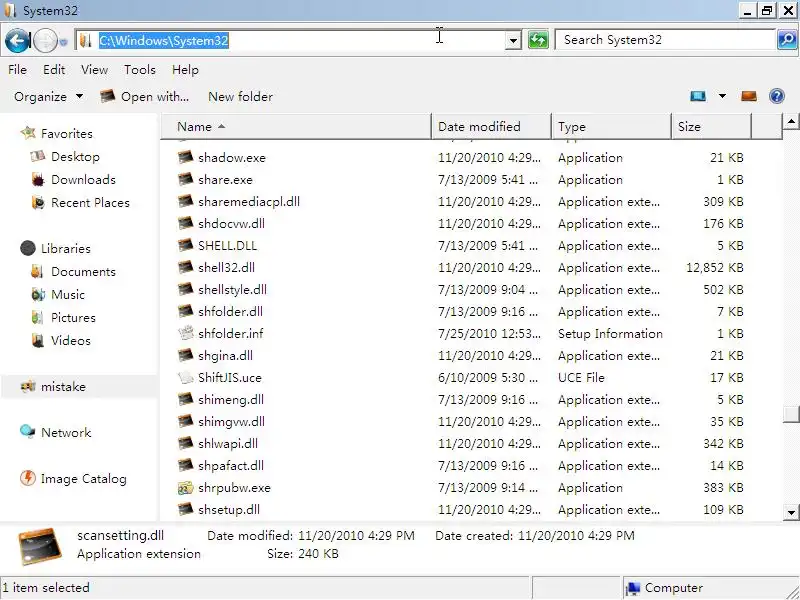
Task: Click the scansetting.dll details pane thumbnail
Action: [40, 546]
